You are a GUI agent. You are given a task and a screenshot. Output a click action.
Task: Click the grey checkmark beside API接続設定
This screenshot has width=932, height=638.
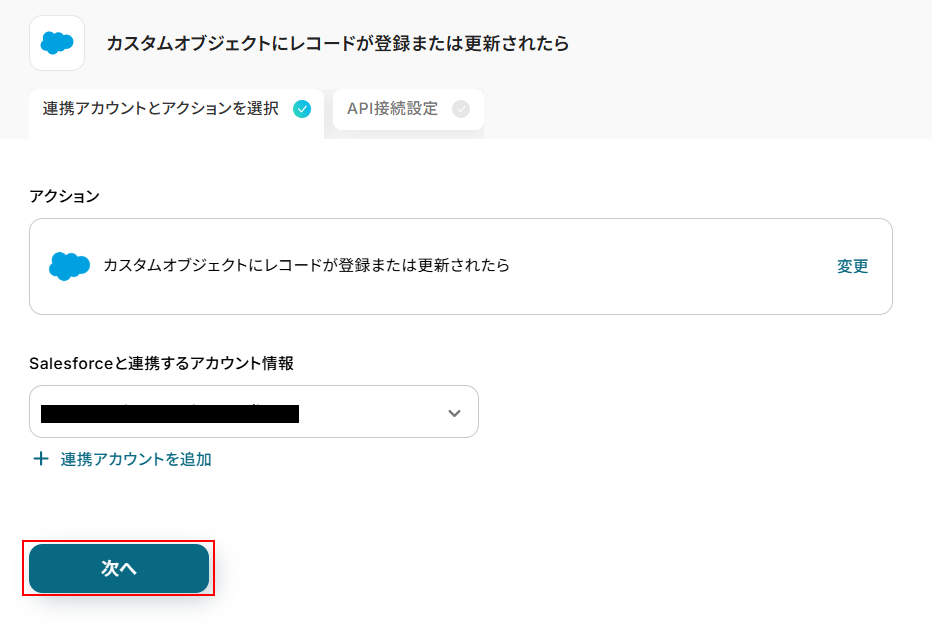point(461,109)
